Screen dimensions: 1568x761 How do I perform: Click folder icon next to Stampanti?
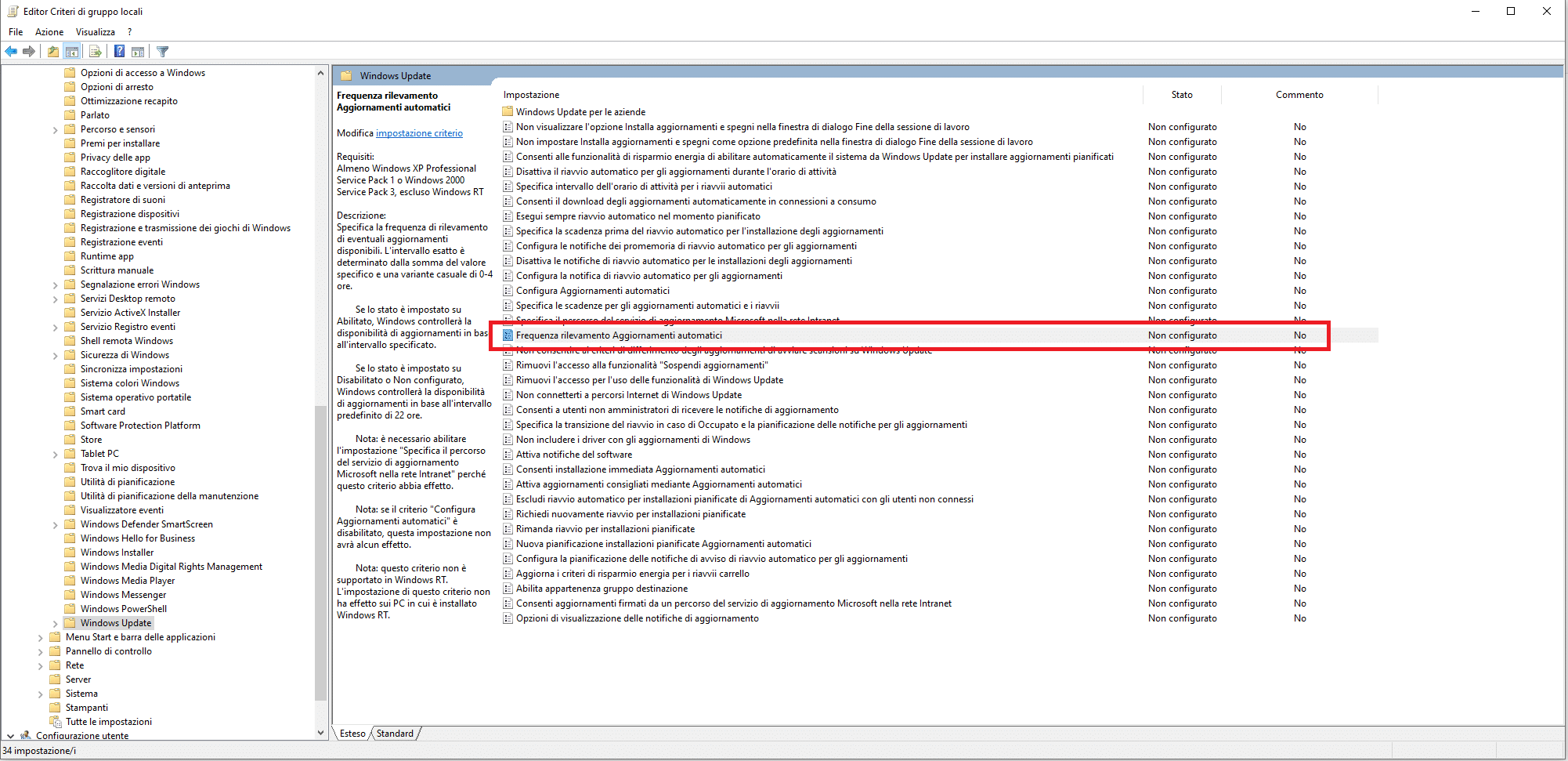pyautogui.click(x=55, y=708)
